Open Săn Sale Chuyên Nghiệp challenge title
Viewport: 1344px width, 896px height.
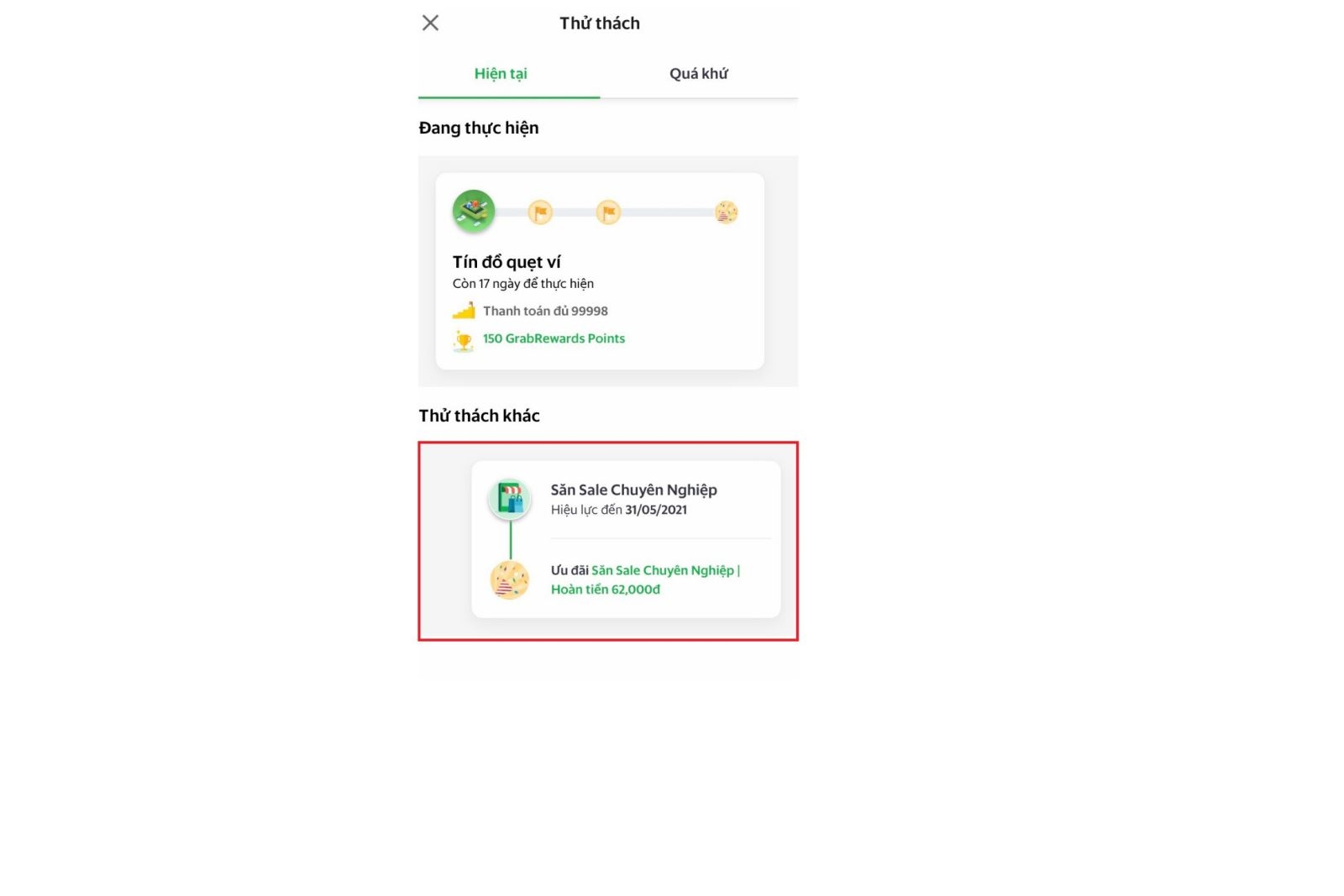tap(634, 490)
